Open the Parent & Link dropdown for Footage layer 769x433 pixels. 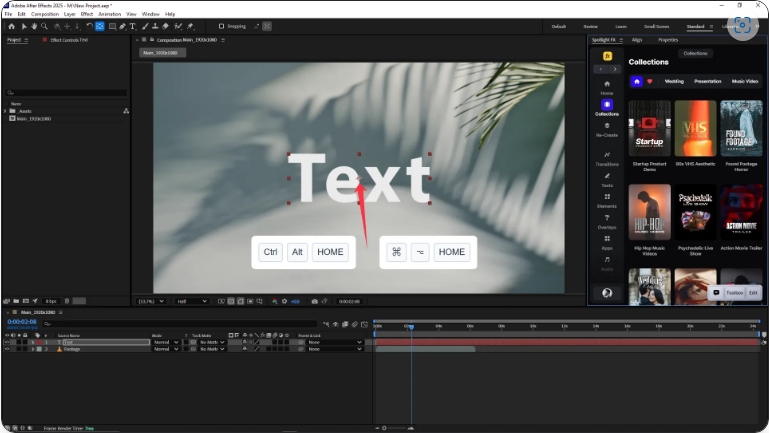click(335, 349)
